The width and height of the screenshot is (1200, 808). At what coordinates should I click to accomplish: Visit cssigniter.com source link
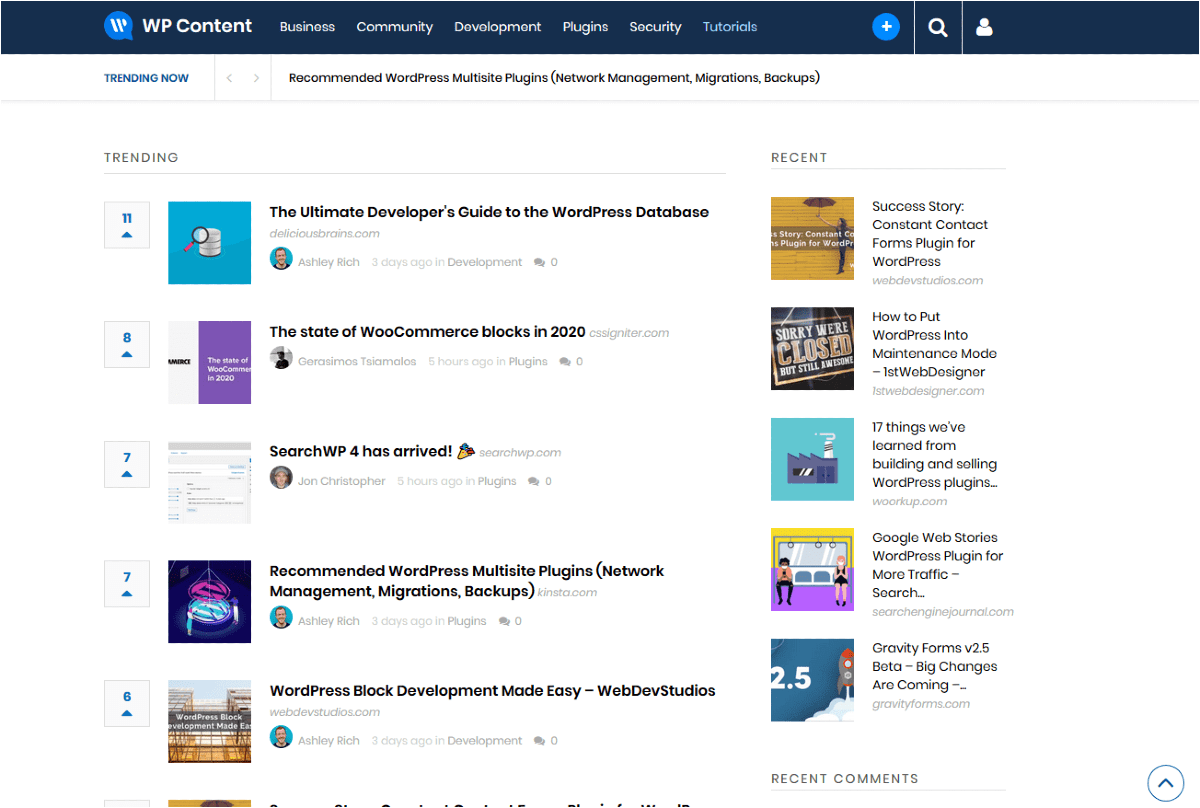tap(629, 333)
